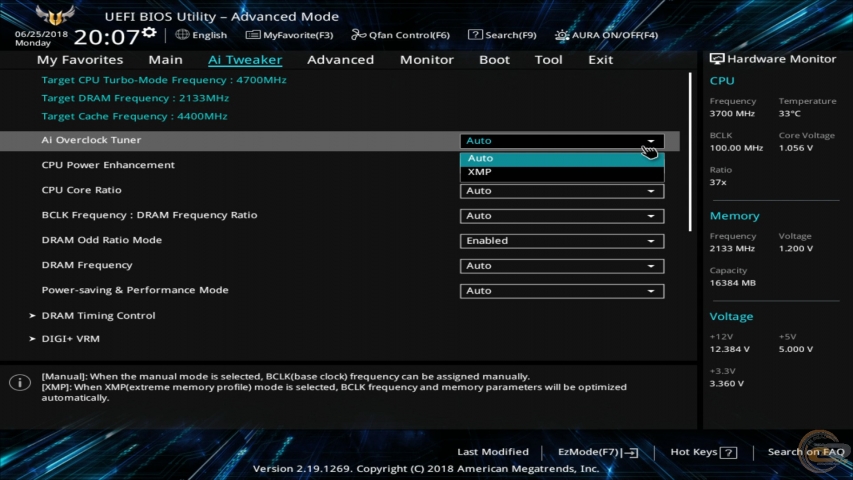Select the Ai Tweaker tab
This screenshot has height=480, width=853.
coord(245,59)
